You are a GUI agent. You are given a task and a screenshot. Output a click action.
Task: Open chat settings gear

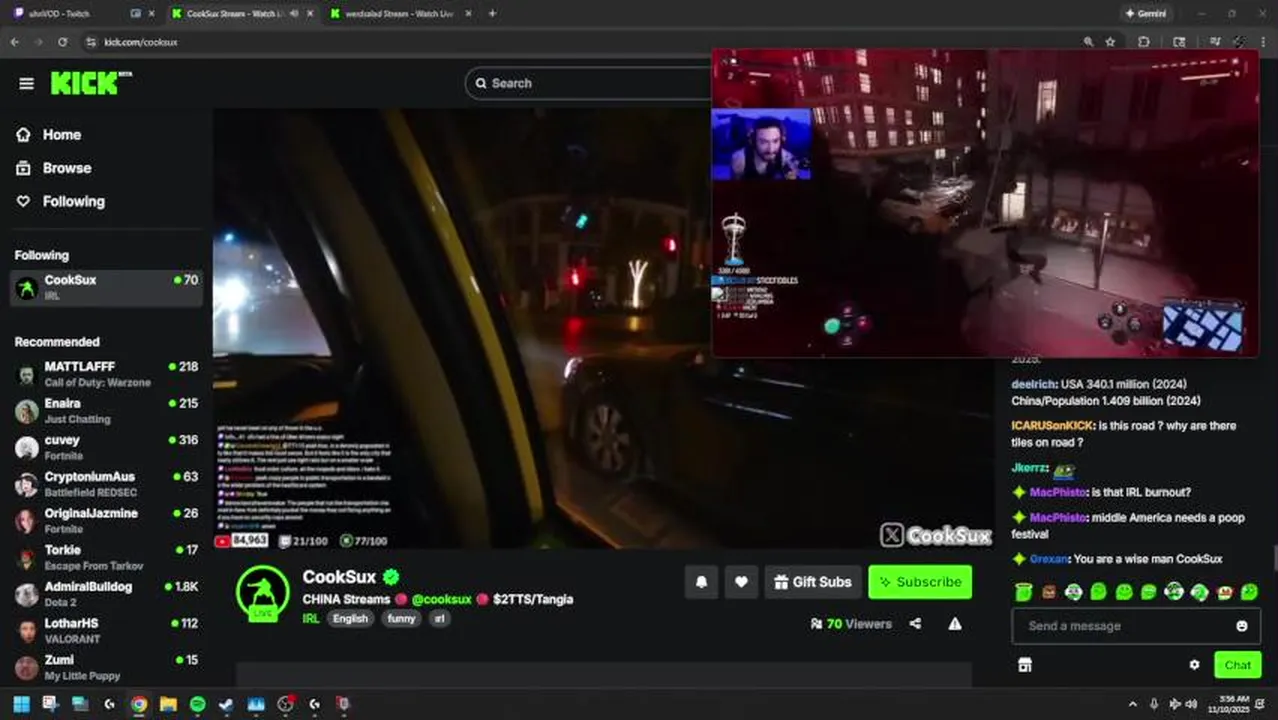(1194, 665)
